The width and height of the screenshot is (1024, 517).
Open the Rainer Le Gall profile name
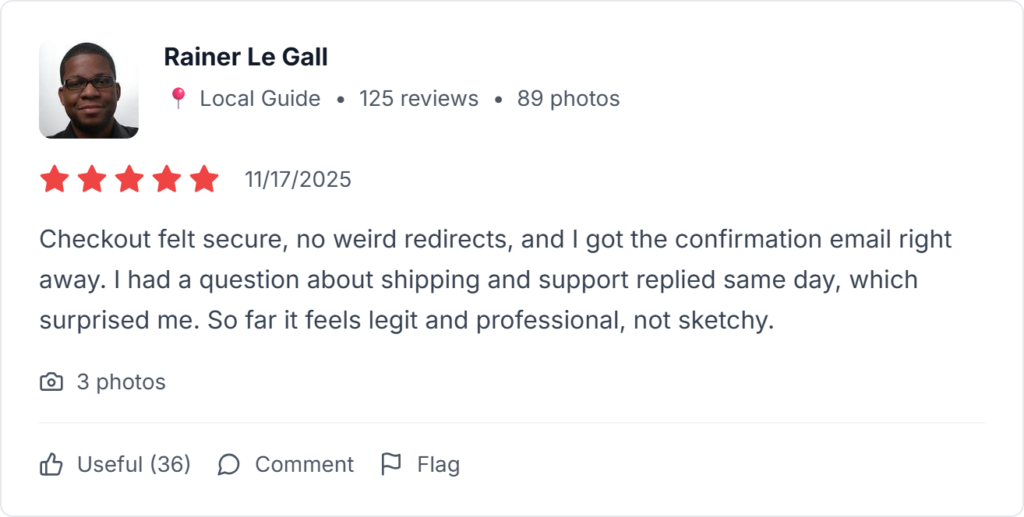tap(246, 57)
